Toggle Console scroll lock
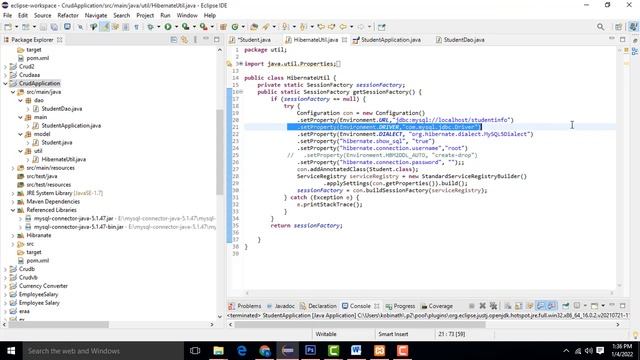 click(x=519, y=306)
